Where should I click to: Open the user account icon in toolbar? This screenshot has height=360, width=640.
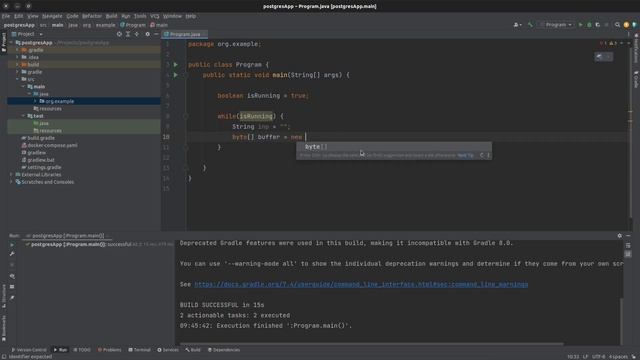click(517, 25)
